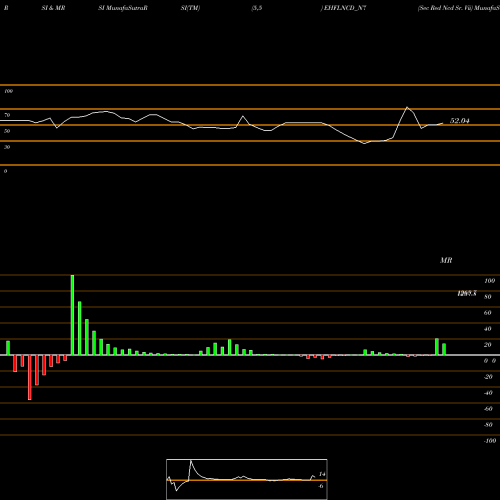Click the '(Sec Red Ncd Sr. Vii)' header text

[x=445, y=8]
